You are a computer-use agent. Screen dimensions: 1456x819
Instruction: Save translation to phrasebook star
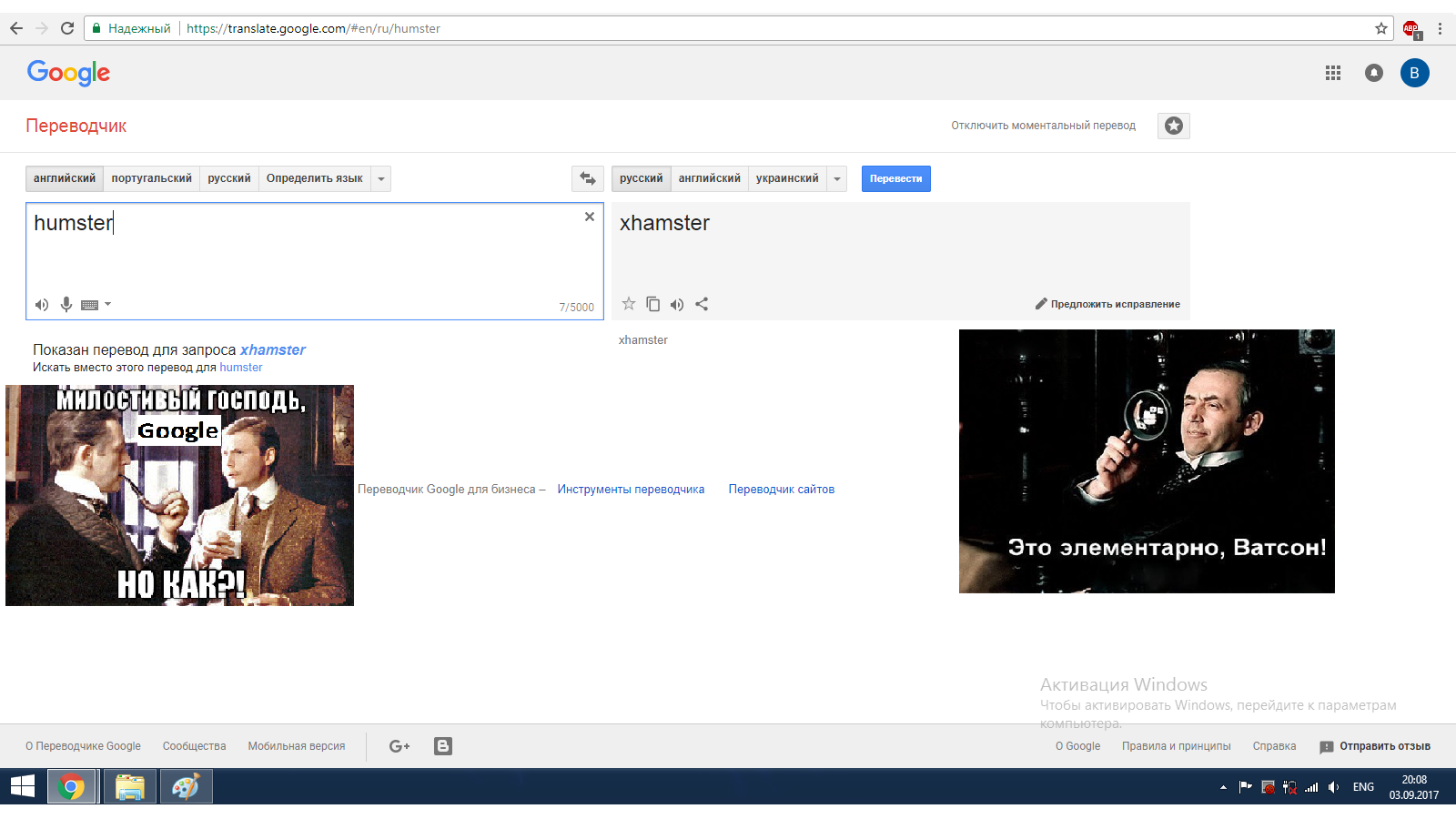pos(629,304)
